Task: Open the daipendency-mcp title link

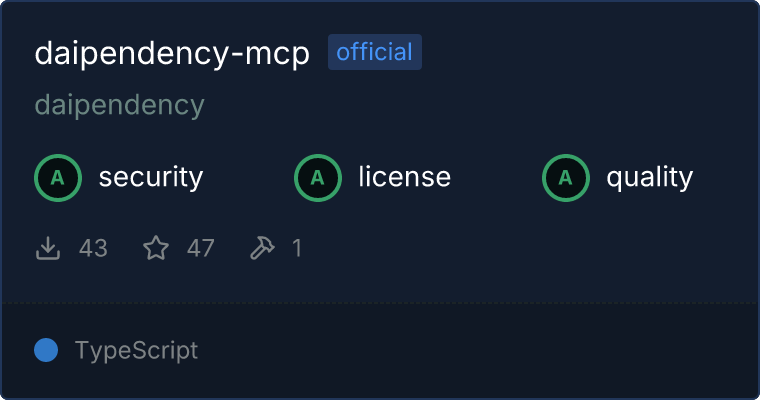Action: click(172, 53)
